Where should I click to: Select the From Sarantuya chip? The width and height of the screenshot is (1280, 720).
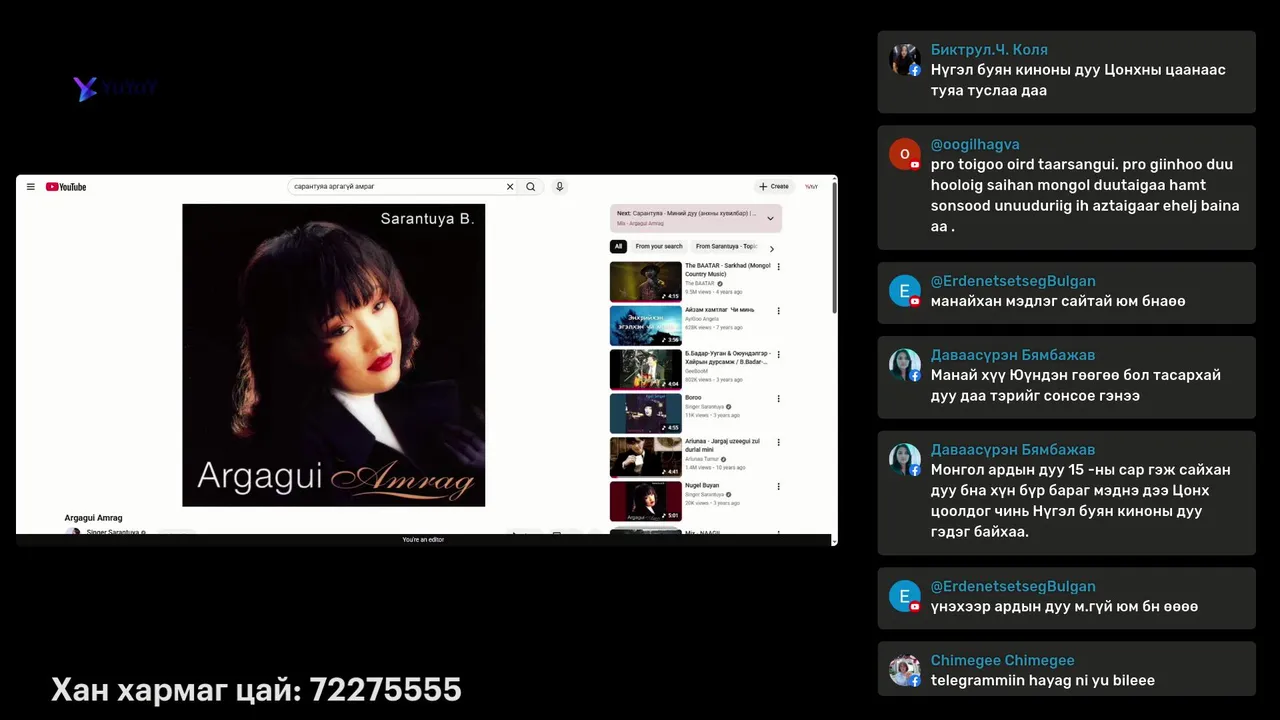click(x=726, y=246)
